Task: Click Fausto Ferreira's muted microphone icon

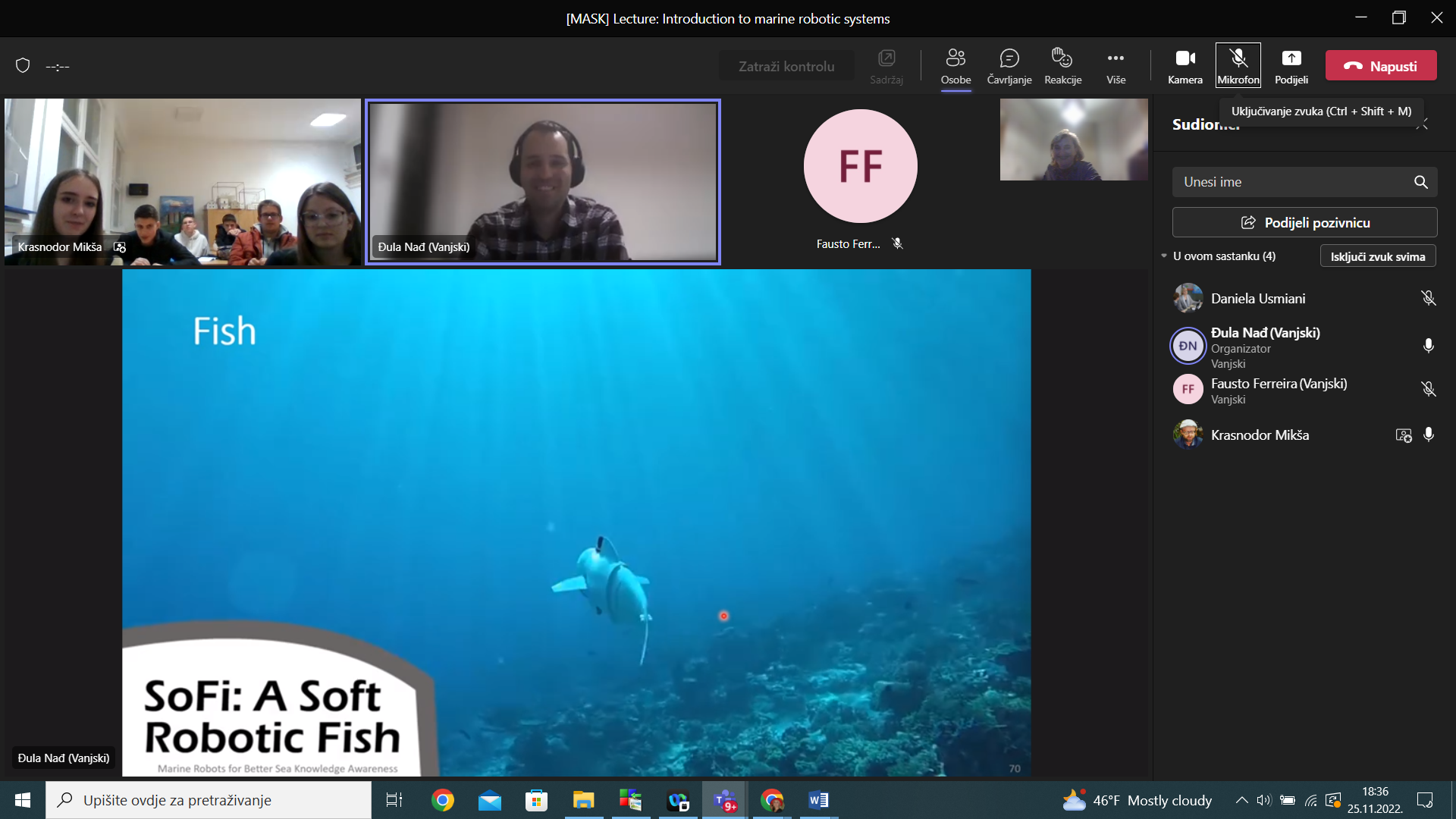Action: 1428,389
